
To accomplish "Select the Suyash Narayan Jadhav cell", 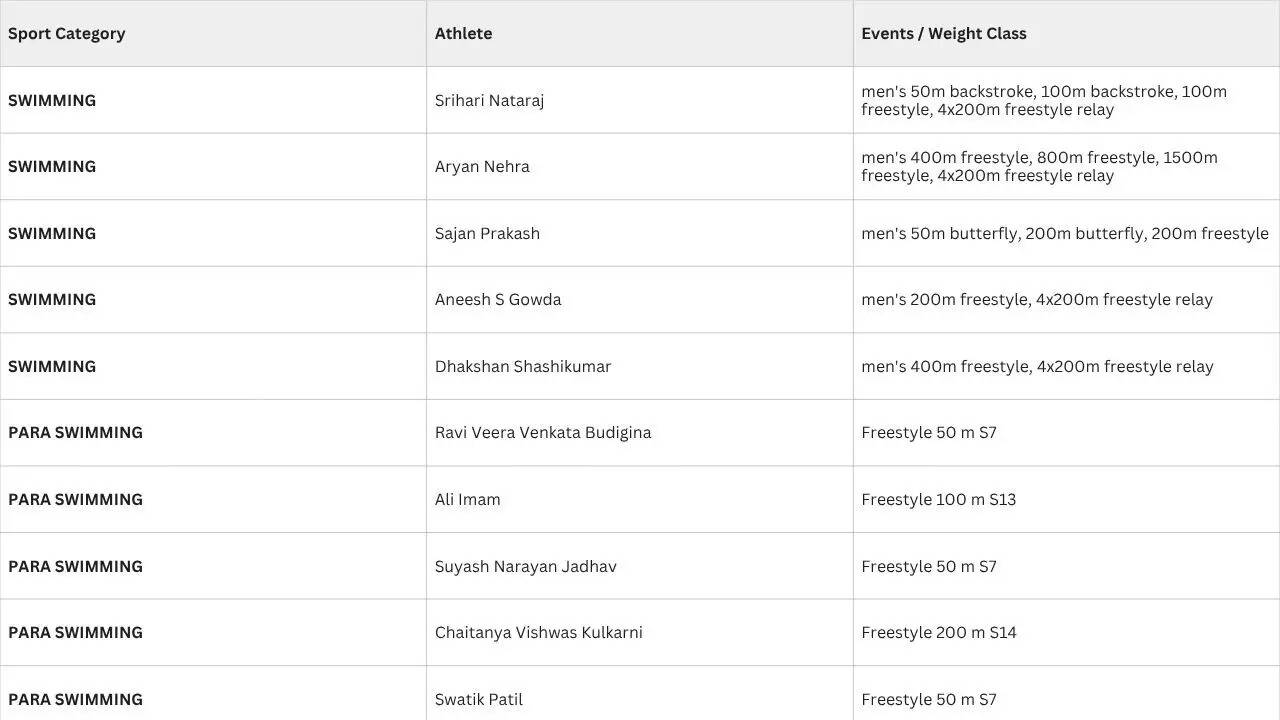I will [x=640, y=566].
